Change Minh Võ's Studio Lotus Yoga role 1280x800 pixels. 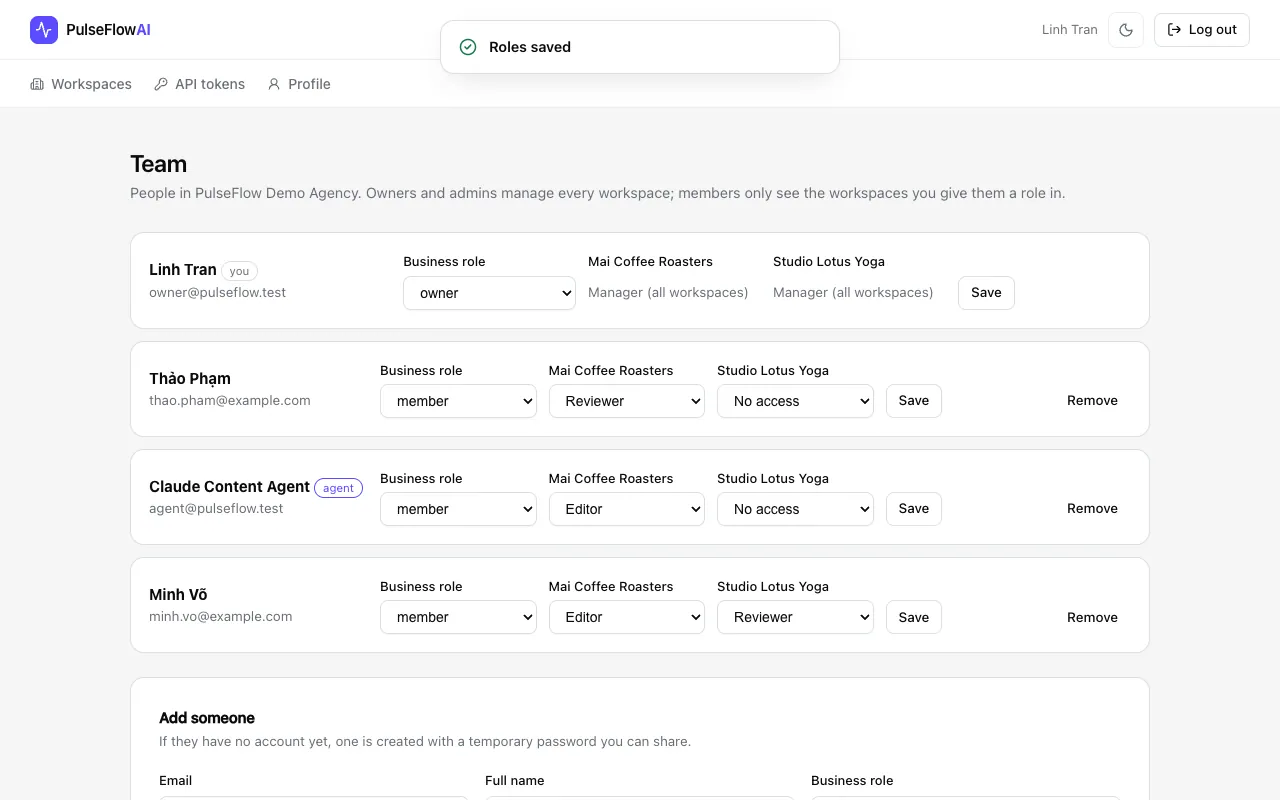(x=795, y=617)
